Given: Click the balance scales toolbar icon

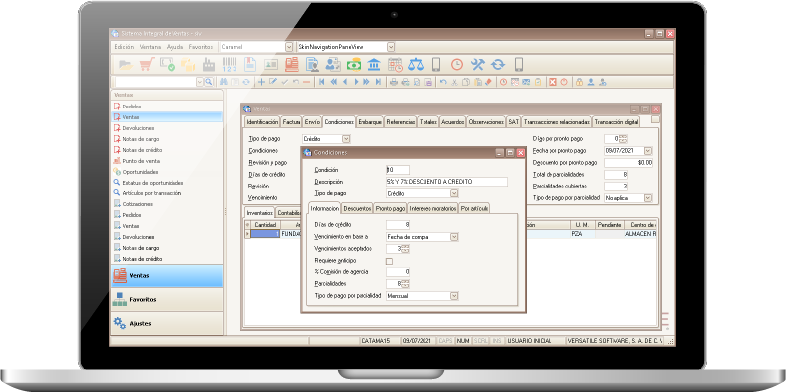Looking at the screenshot, I should pos(416,65).
